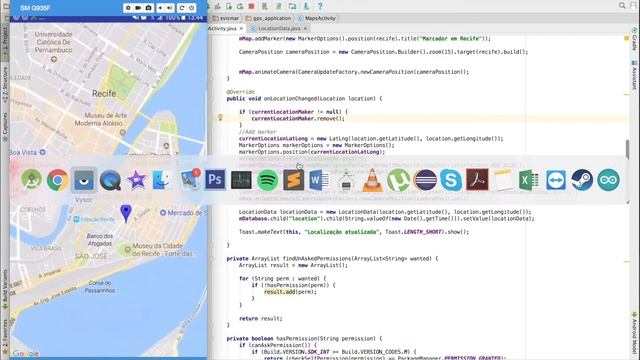Open the Android Model side panel
The image size is (640, 360).
point(635,333)
